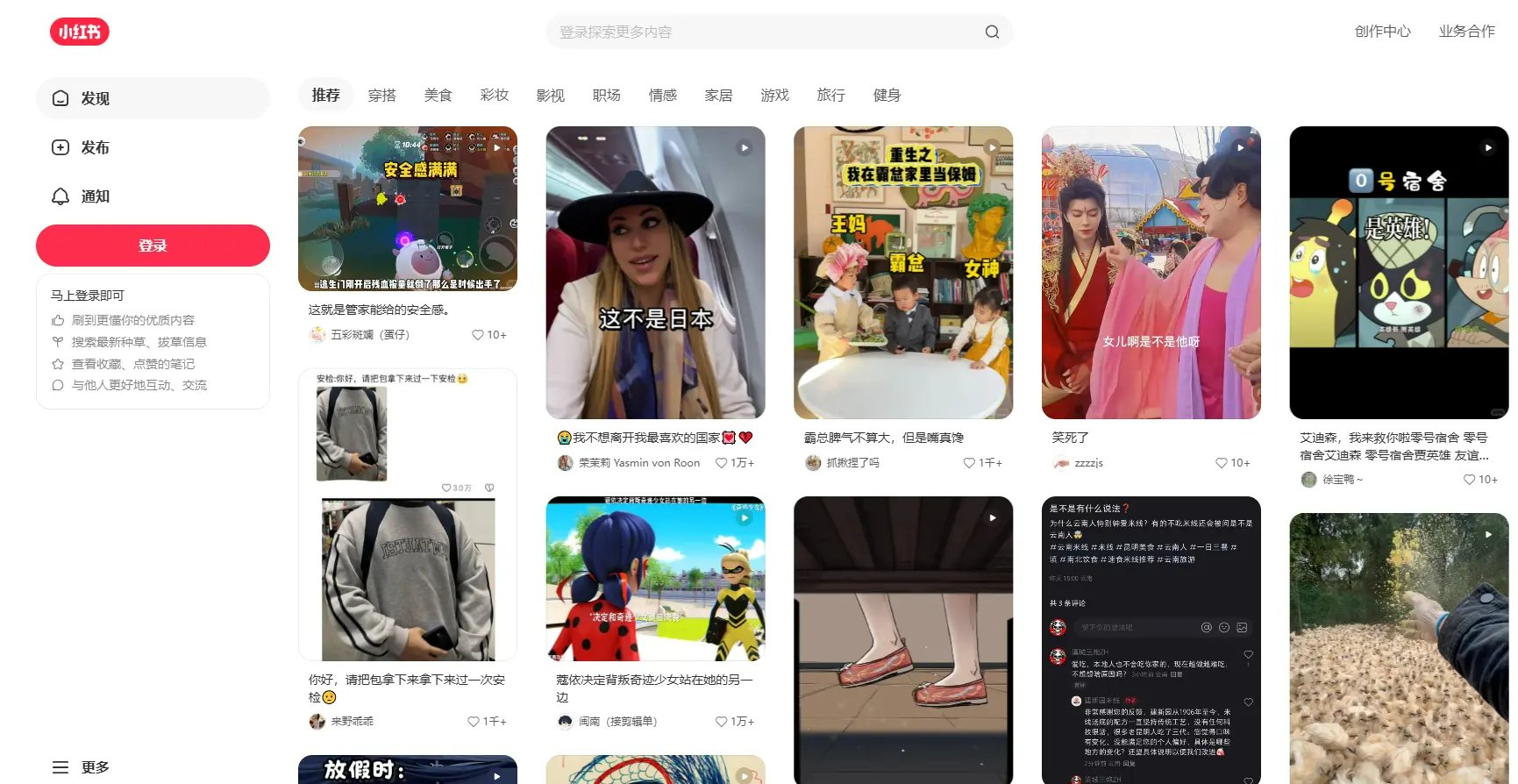Open the 0号宿舍 video thumbnail

click(x=1399, y=273)
